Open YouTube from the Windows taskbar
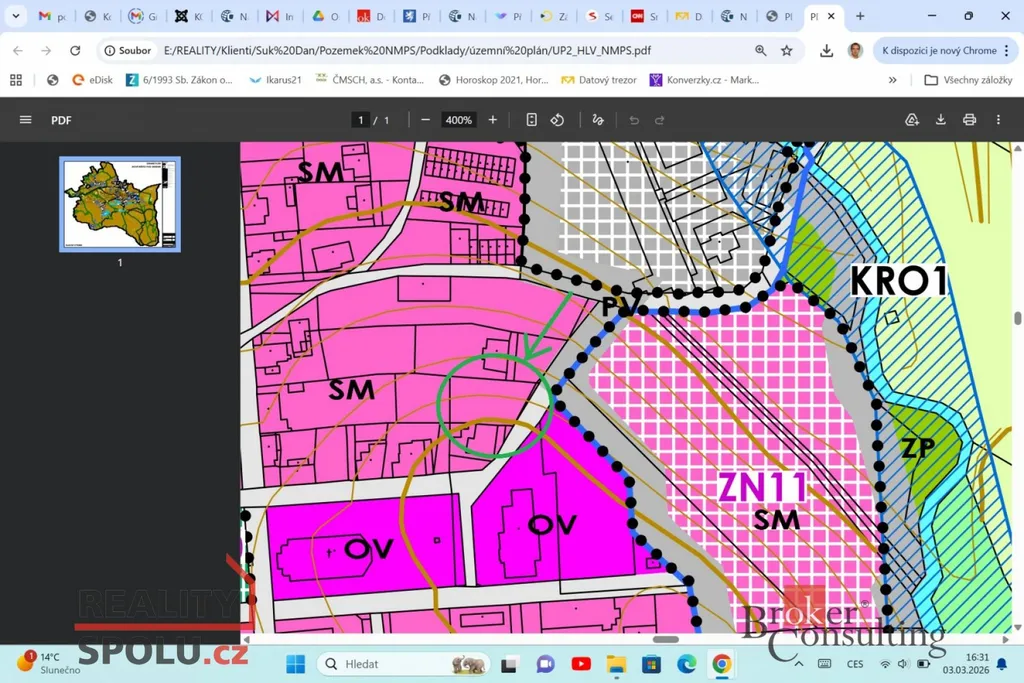The height and width of the screenshot is (683, 1024). tap(581, 664)
